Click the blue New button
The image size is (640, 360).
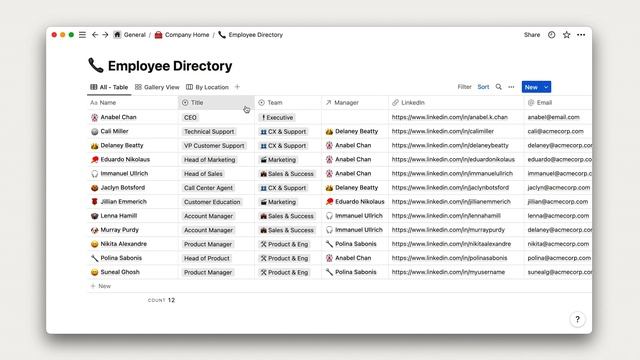point(531,87)
